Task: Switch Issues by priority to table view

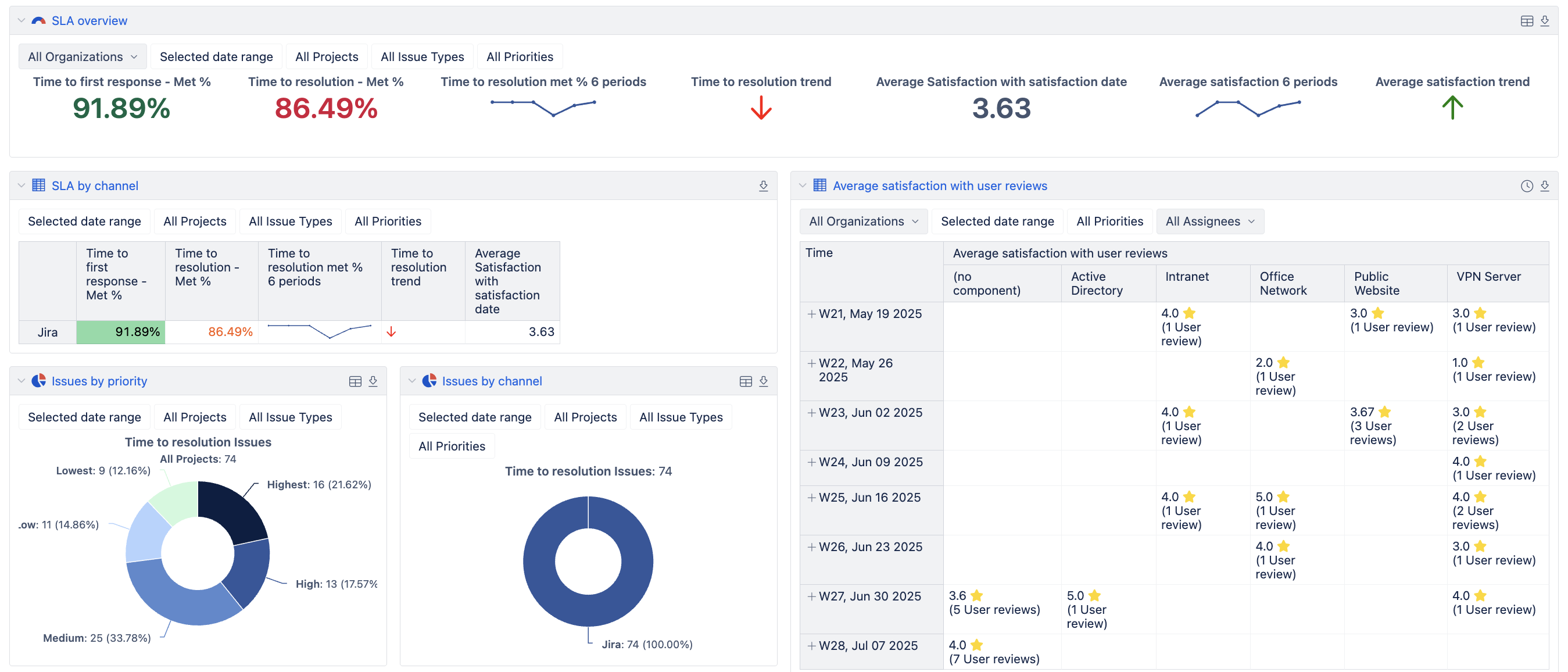Action: [x=355, y=381]
